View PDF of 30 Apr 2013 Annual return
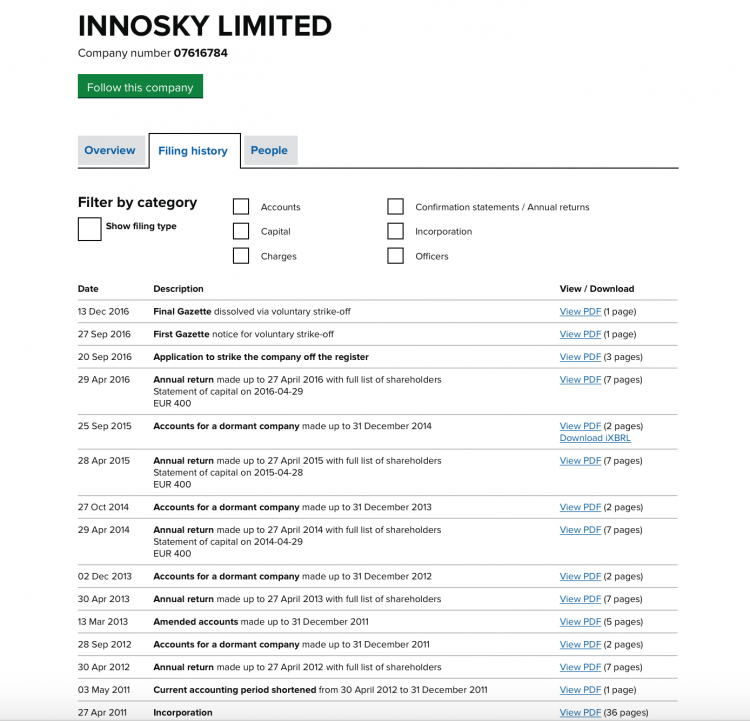Viewport: 750px width, 721px height. [x=580, y=599]
